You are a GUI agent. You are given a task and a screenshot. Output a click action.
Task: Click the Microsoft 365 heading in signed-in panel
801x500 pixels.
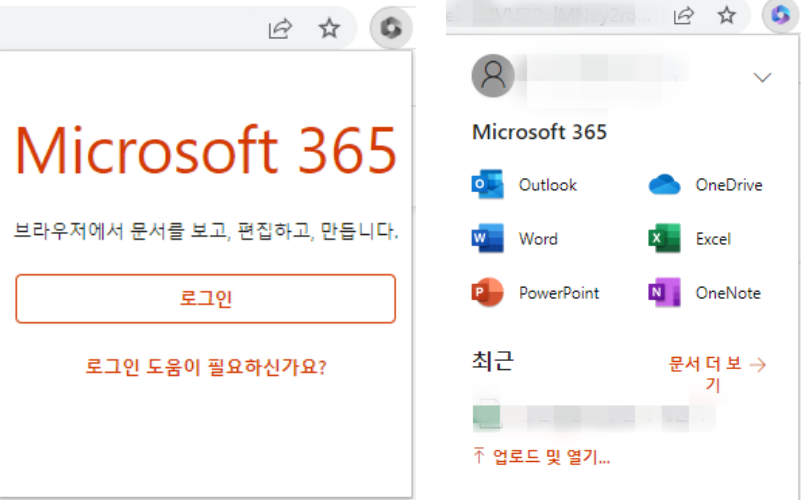pos(539,132)
